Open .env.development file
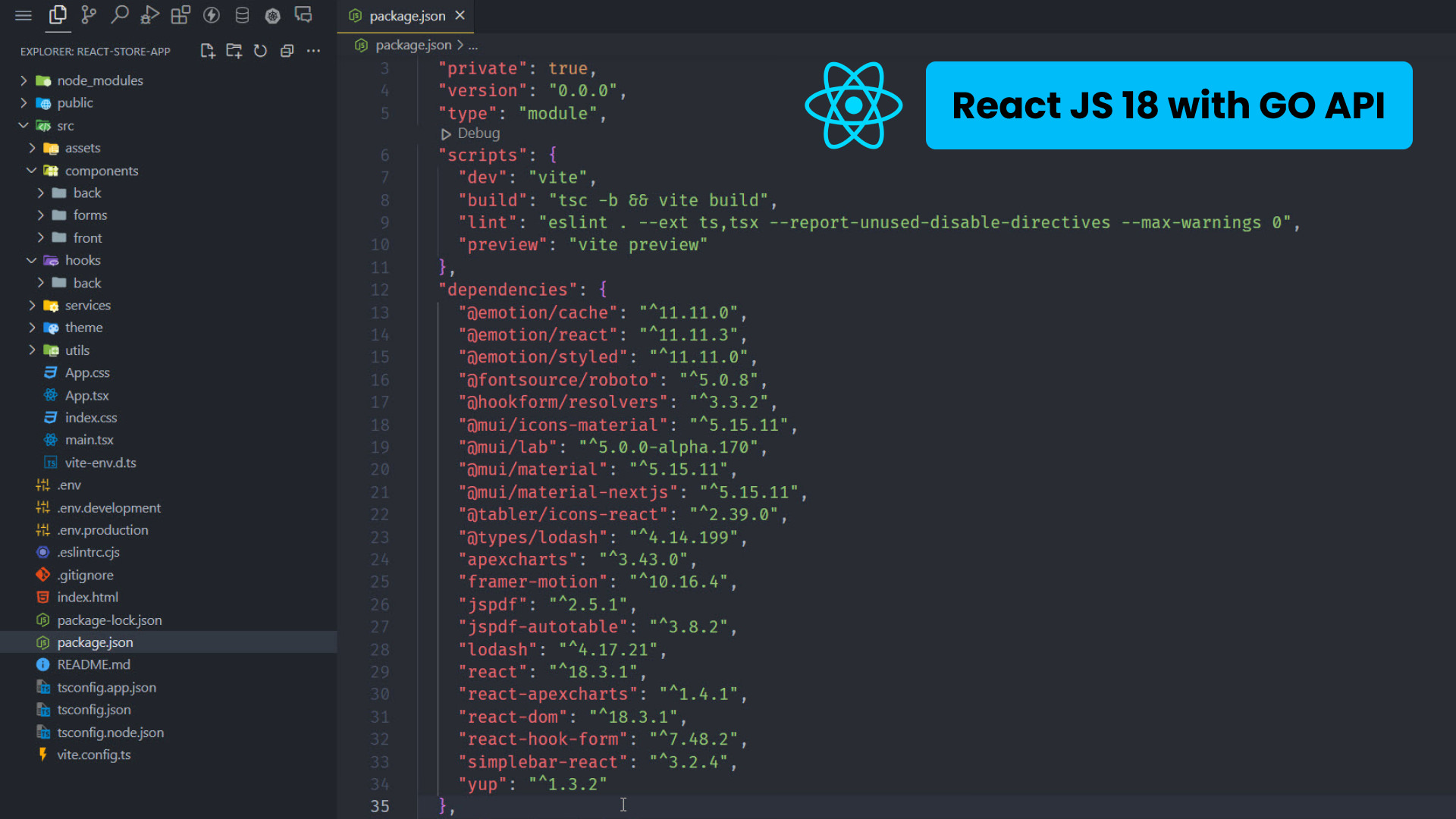This screenshot has height=819, width=1456. point(108,507)
